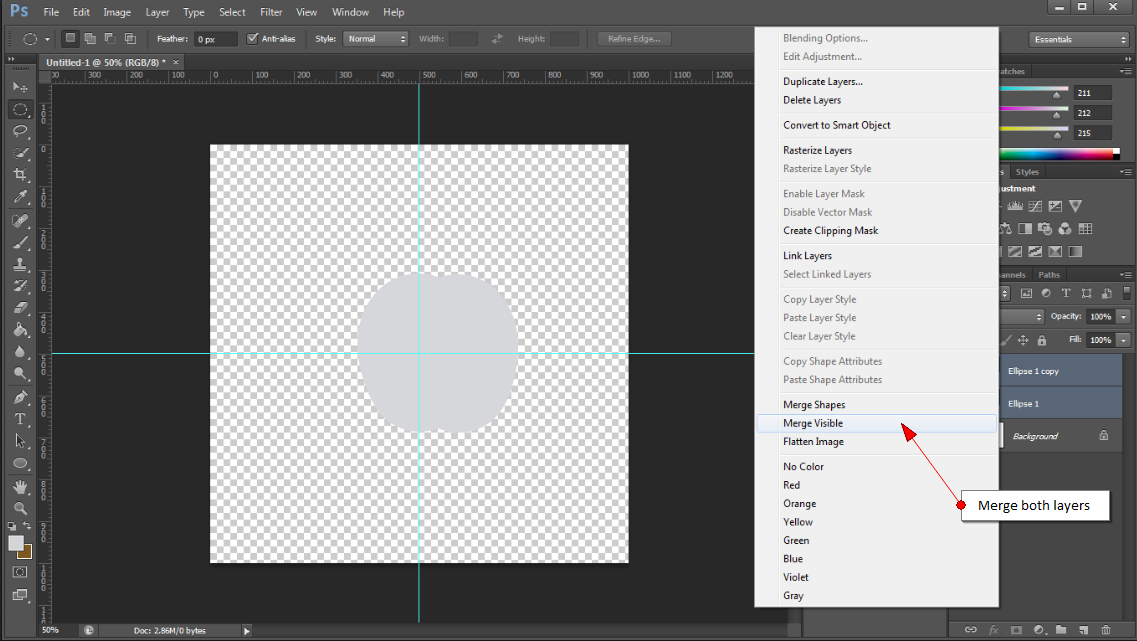The width and height of the screenshot is (1137, 641).
Task: Open the Style dropdown showing Normal
Action: tap(375, 38)
